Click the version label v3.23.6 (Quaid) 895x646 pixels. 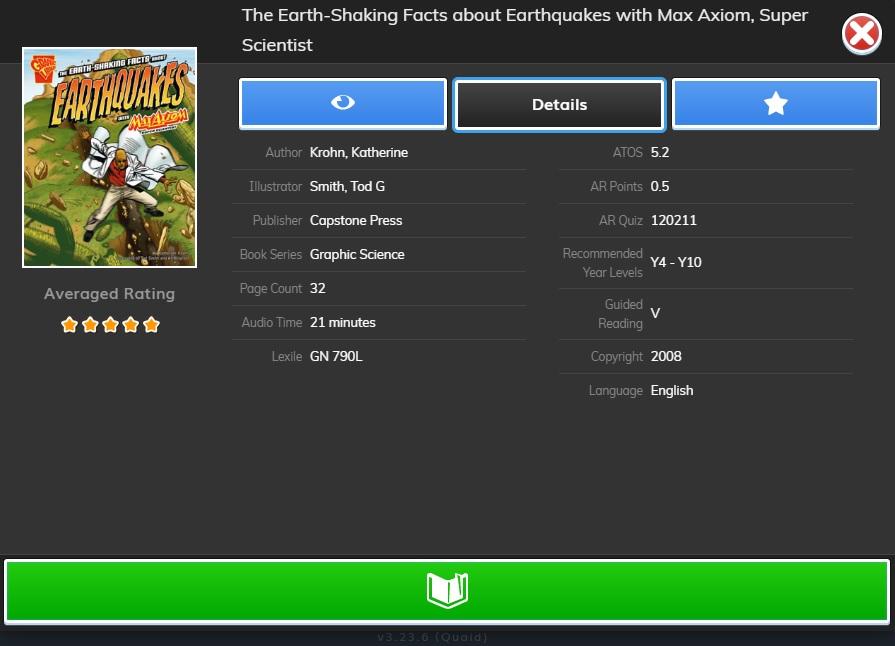click(433, 637)
